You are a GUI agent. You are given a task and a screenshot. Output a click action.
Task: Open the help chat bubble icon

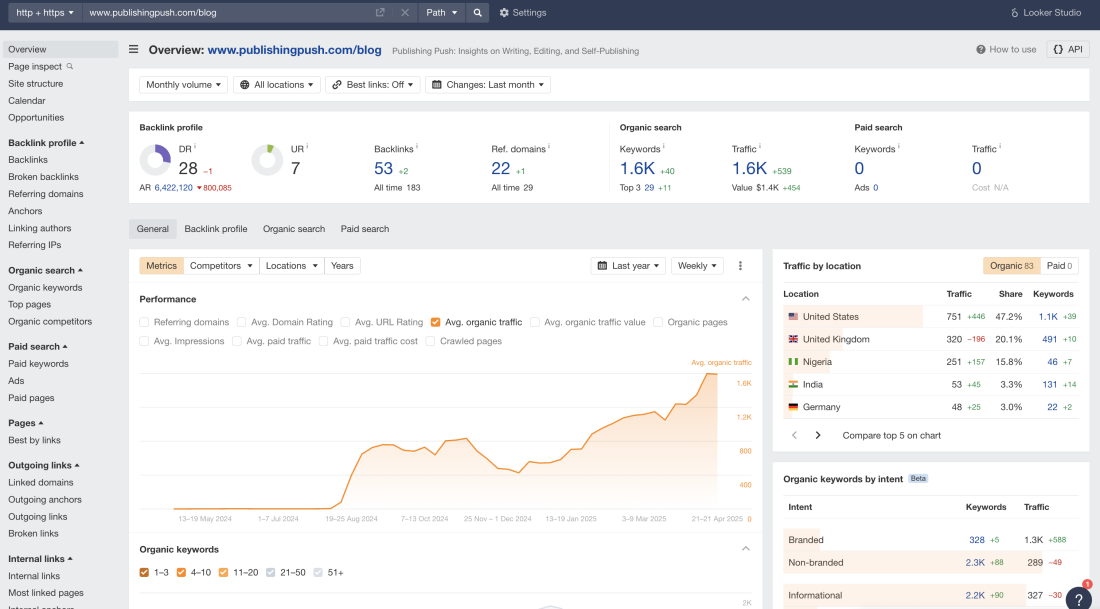(x=1078, y=598)
